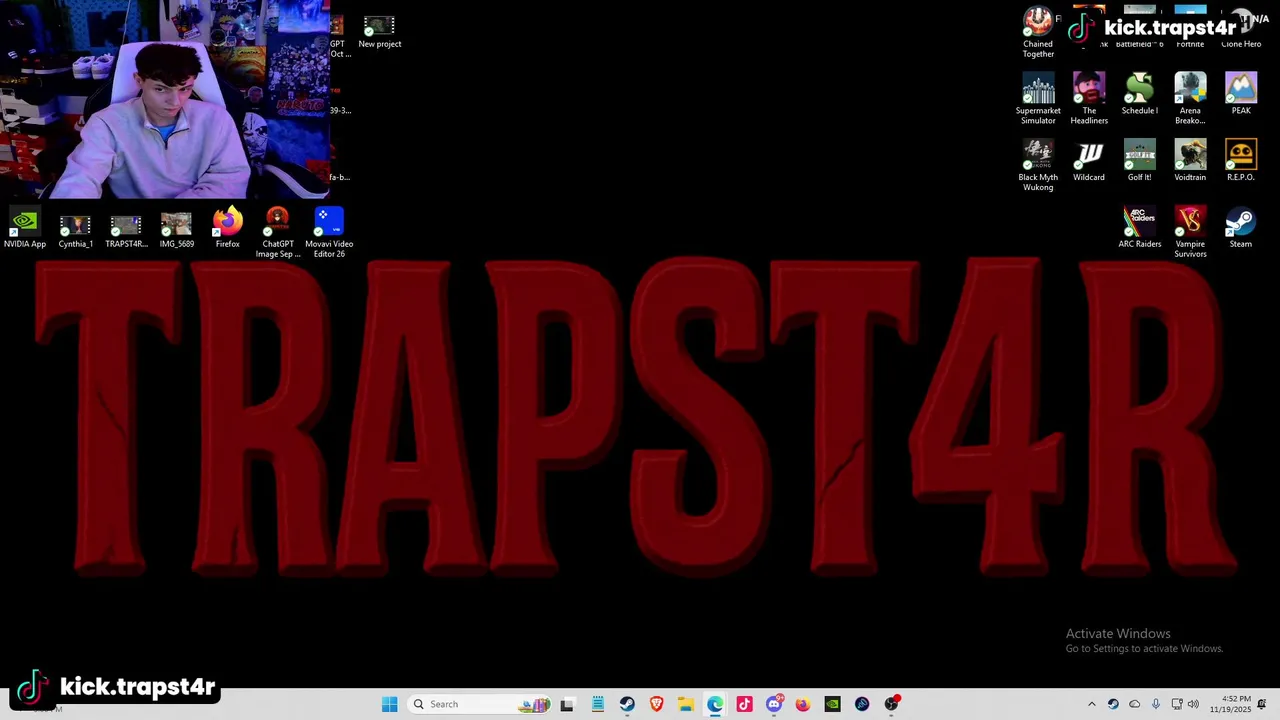Open Chained Together game shortcut
This screenshot has height=720, width=1280.
(x=1038, y=33)
